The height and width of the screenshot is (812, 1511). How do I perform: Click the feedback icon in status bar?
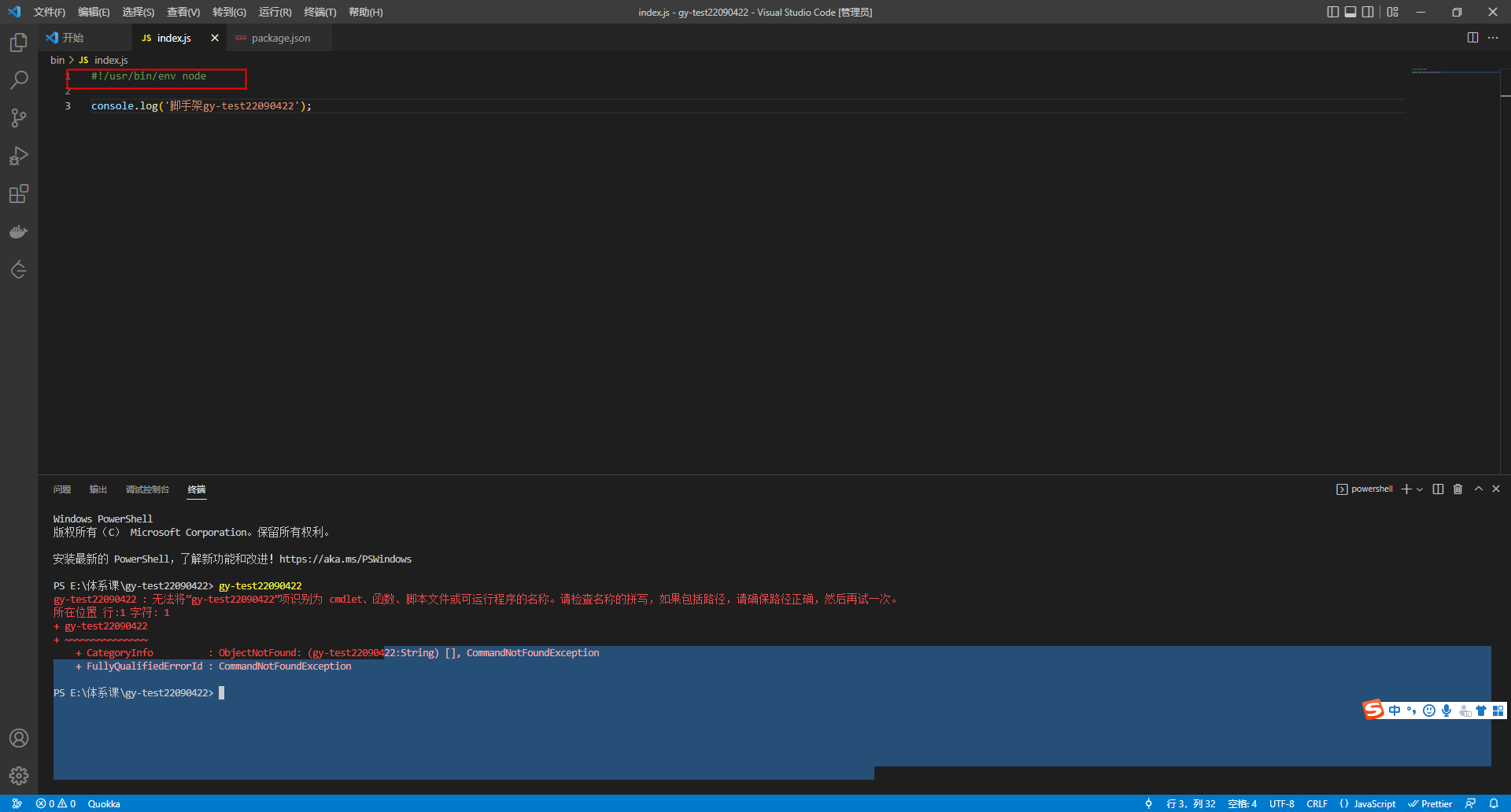(1470, 803)
